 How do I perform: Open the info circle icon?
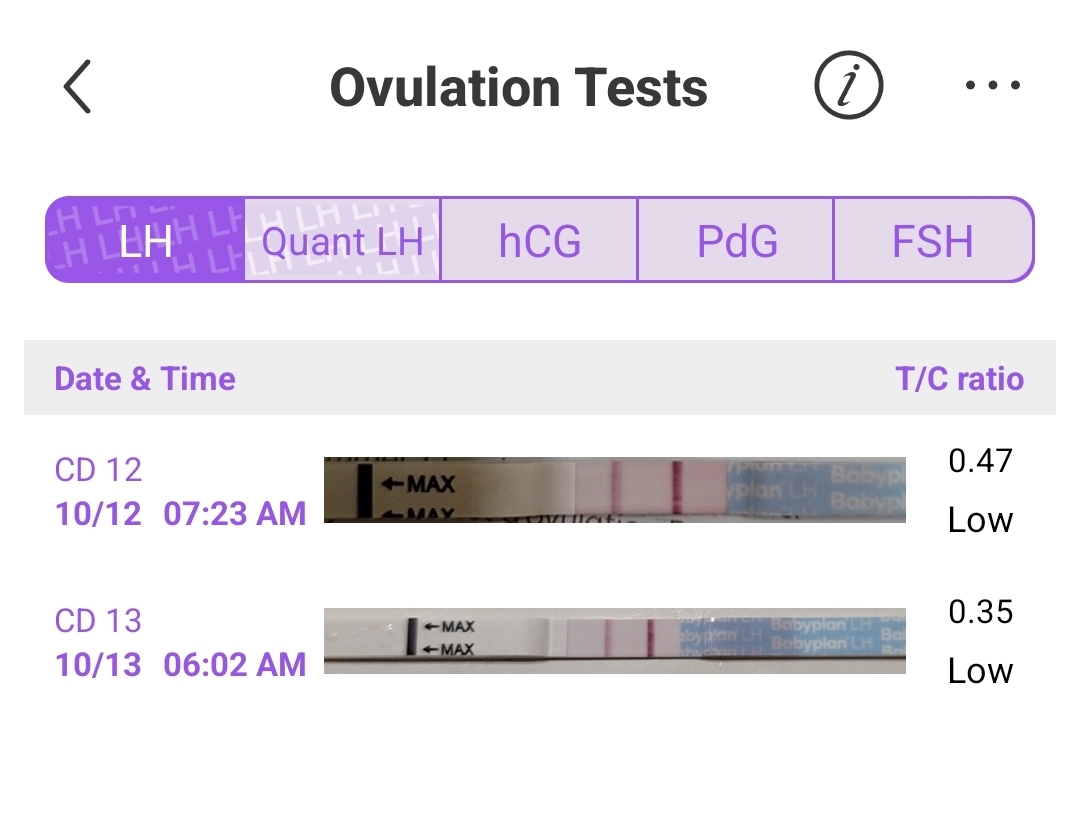(x=848, y=87)
